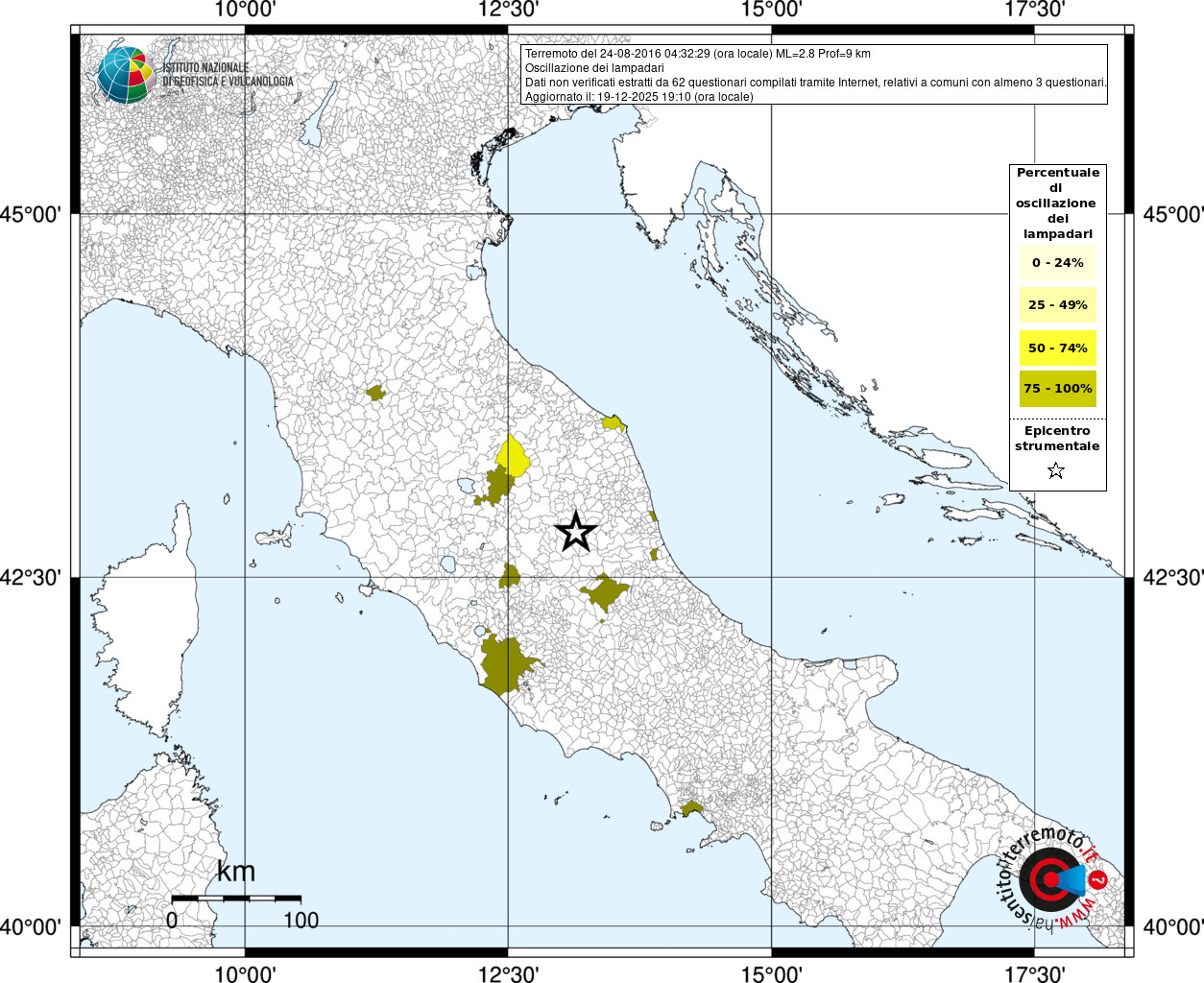
Task: Click the 'Dati non verificati' description line
Action: 815,83
